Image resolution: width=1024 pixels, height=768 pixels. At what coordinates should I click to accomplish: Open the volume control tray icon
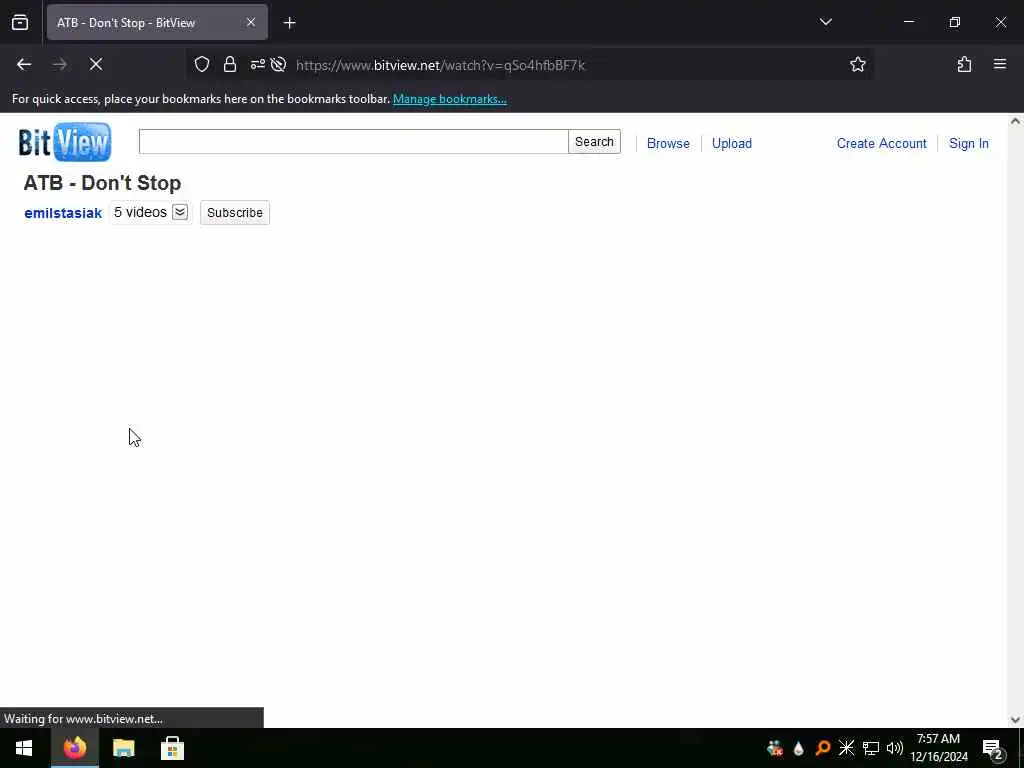pyautogui.click(x=895, y=748)
